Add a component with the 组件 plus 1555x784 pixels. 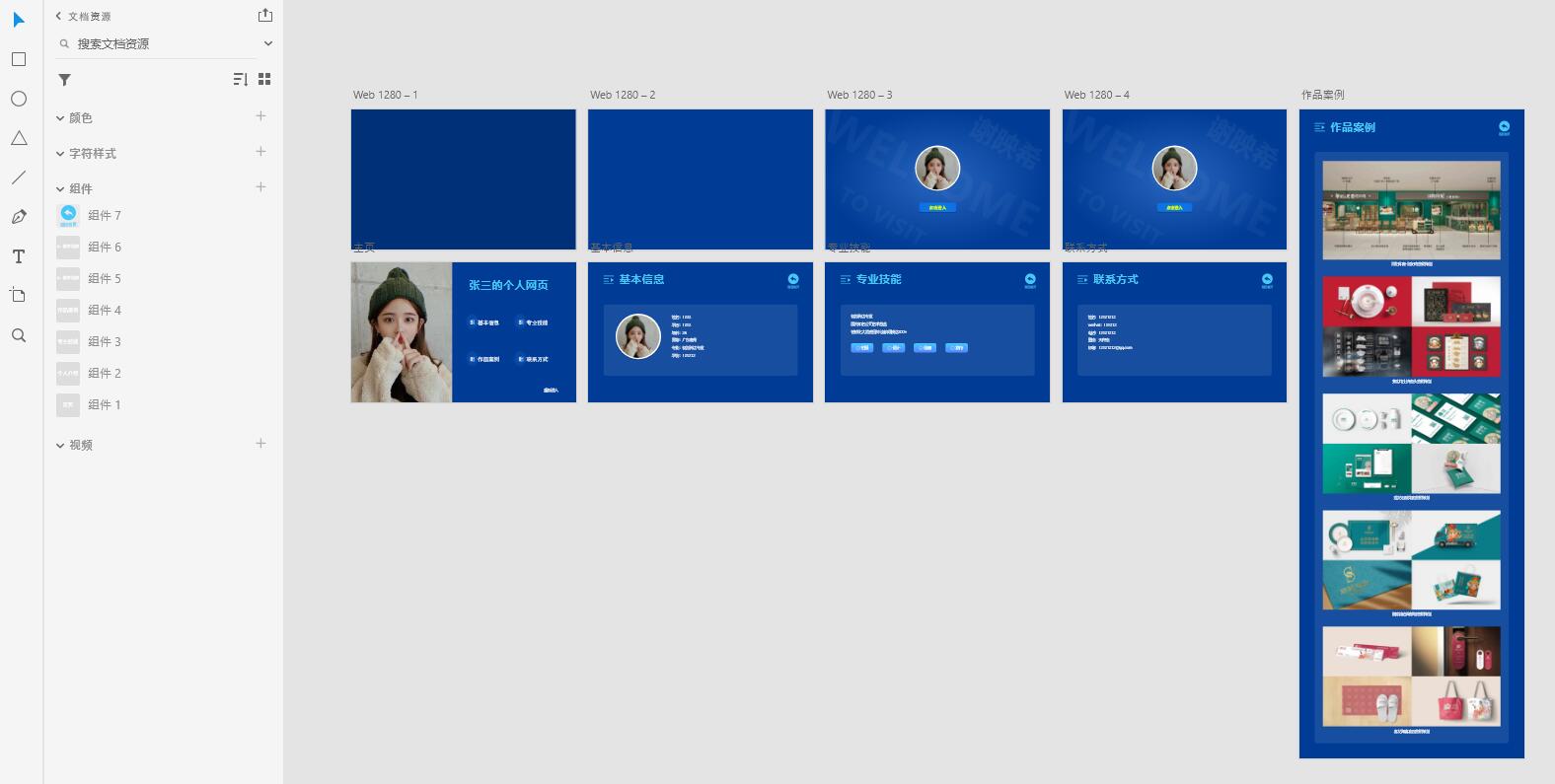click(260, 187)
